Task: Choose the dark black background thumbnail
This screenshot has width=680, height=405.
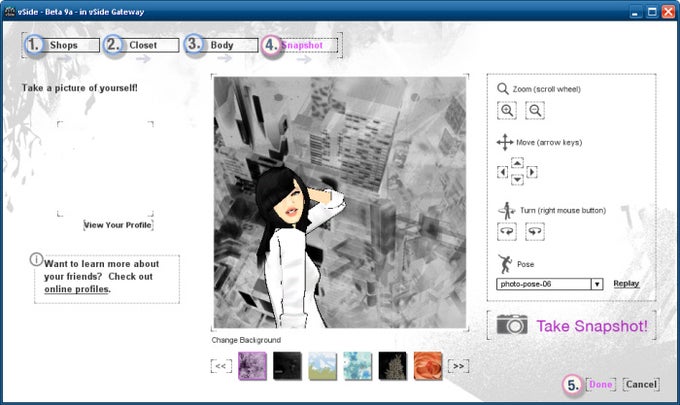Action: coord(287,366)
